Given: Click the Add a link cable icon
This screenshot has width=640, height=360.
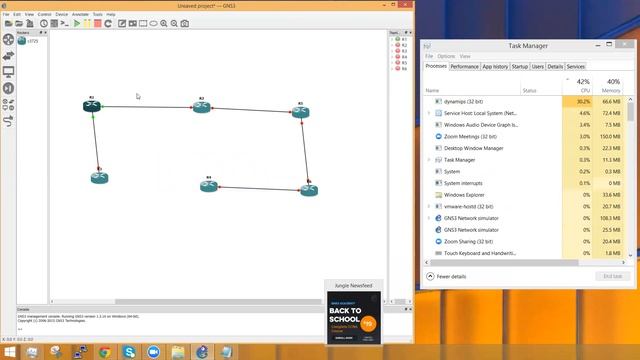Looking at the screenshot, I should [9, 121].
